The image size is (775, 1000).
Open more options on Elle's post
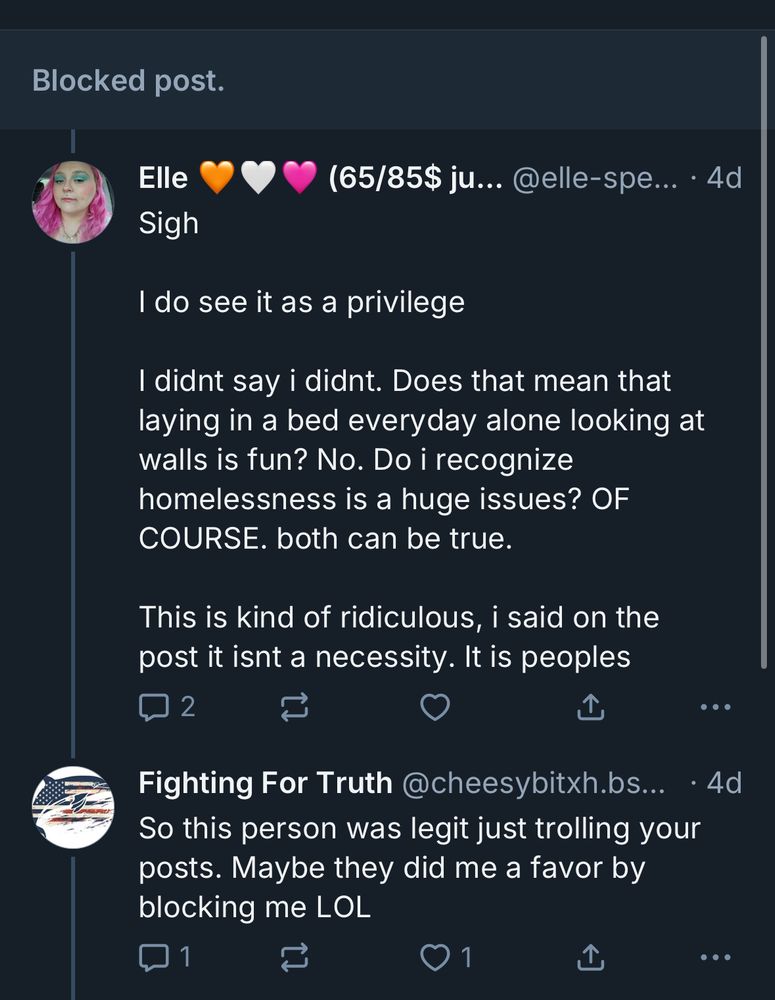pos(716,707)
